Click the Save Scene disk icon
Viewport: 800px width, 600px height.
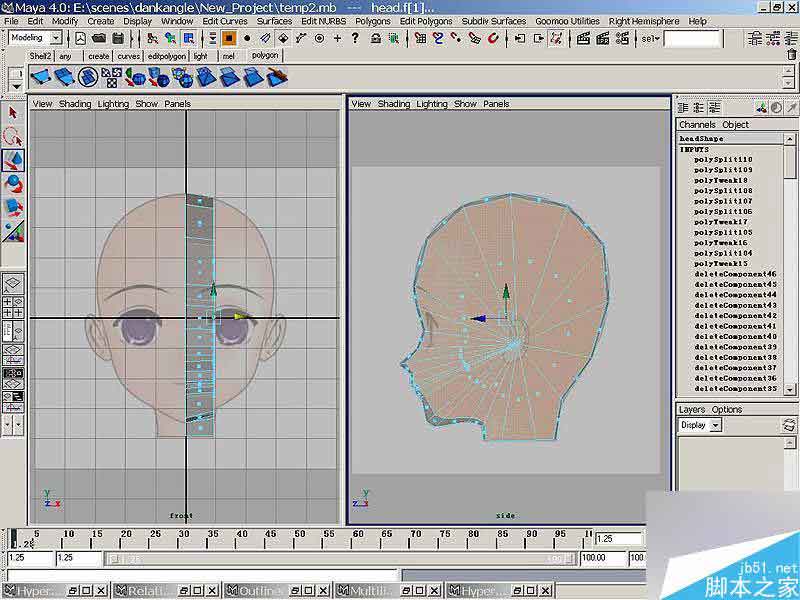pyautogui.click(x=120, y=38)
